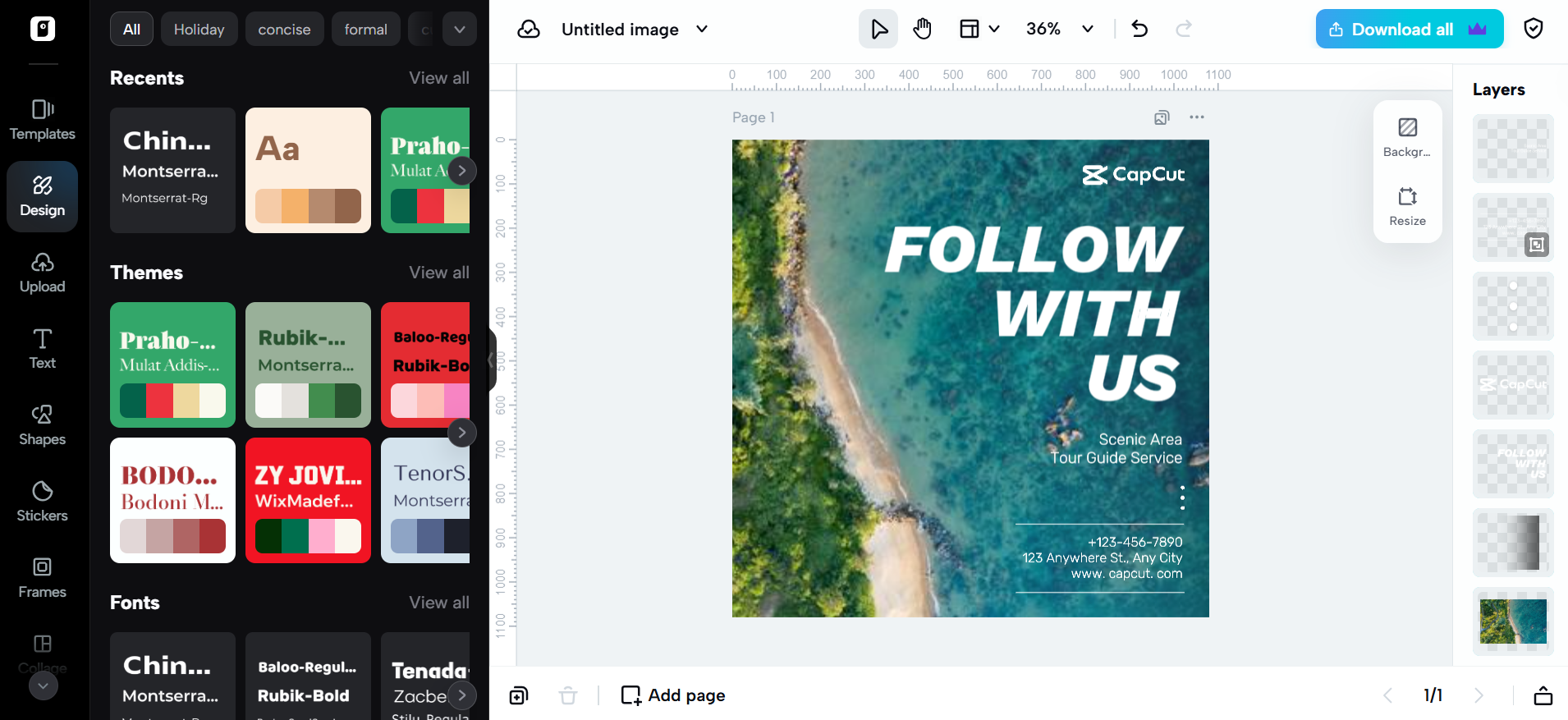Show more Fonts with arrow
The height and width of the screenshot is (720, 1568).
point(462,695)
